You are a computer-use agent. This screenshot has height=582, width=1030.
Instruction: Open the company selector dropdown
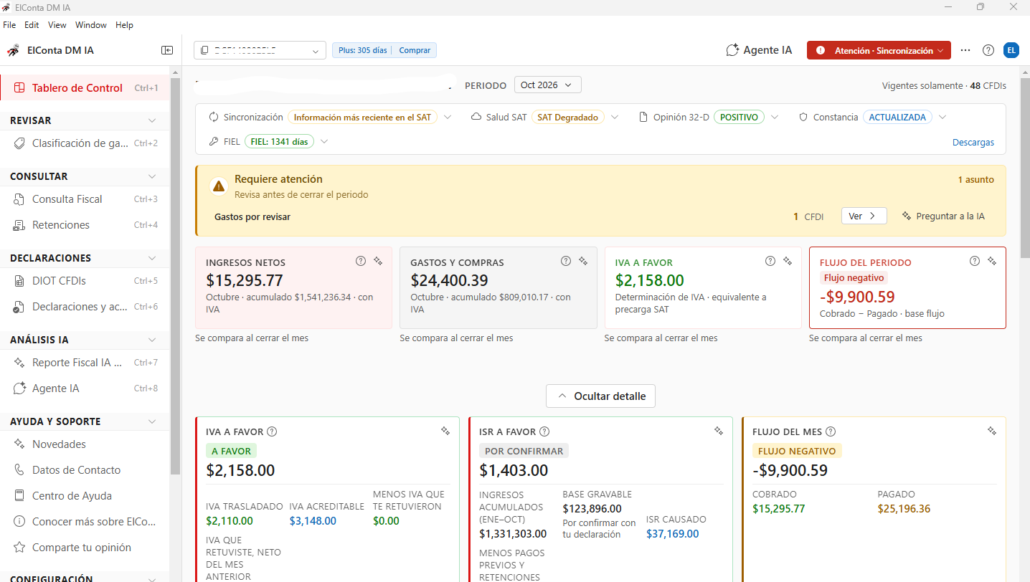pyautogui.click(x=260, y=50)
